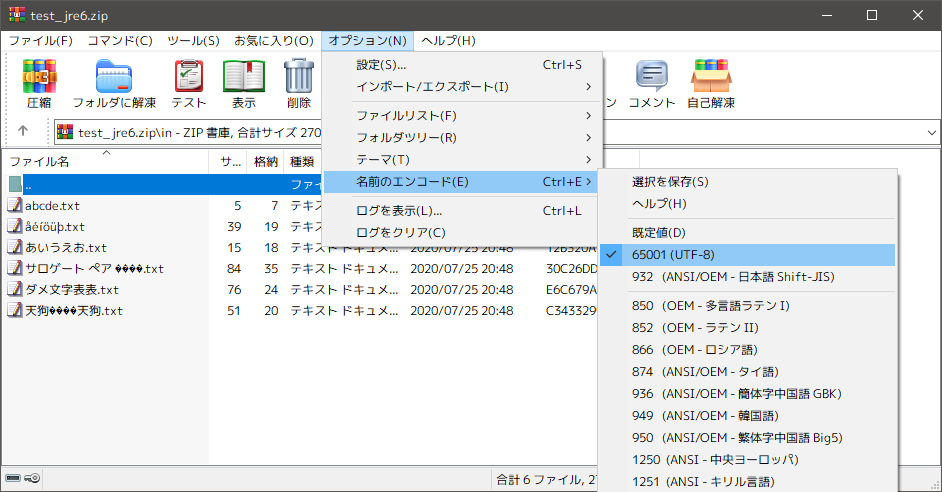Sort by 種類 column header
This screenshot has width=942, height=492.
[302, 161]
